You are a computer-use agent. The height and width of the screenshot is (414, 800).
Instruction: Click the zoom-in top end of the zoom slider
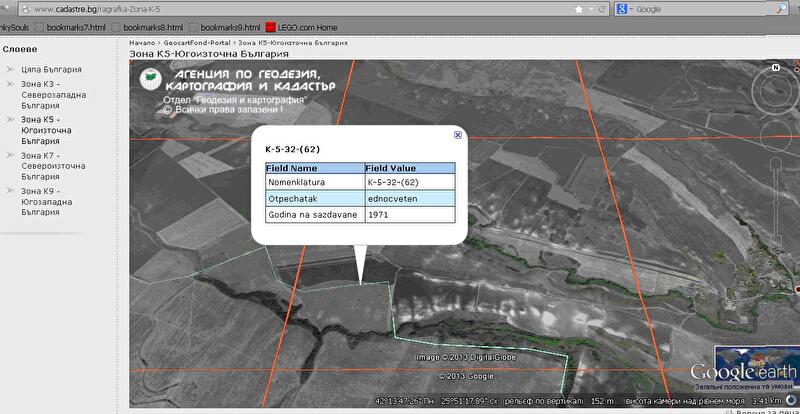coord(776,163)
